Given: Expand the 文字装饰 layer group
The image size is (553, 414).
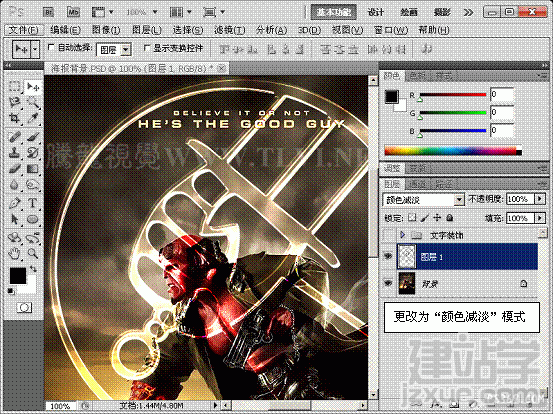Looking at the screenshot, I should pos(402,235).
